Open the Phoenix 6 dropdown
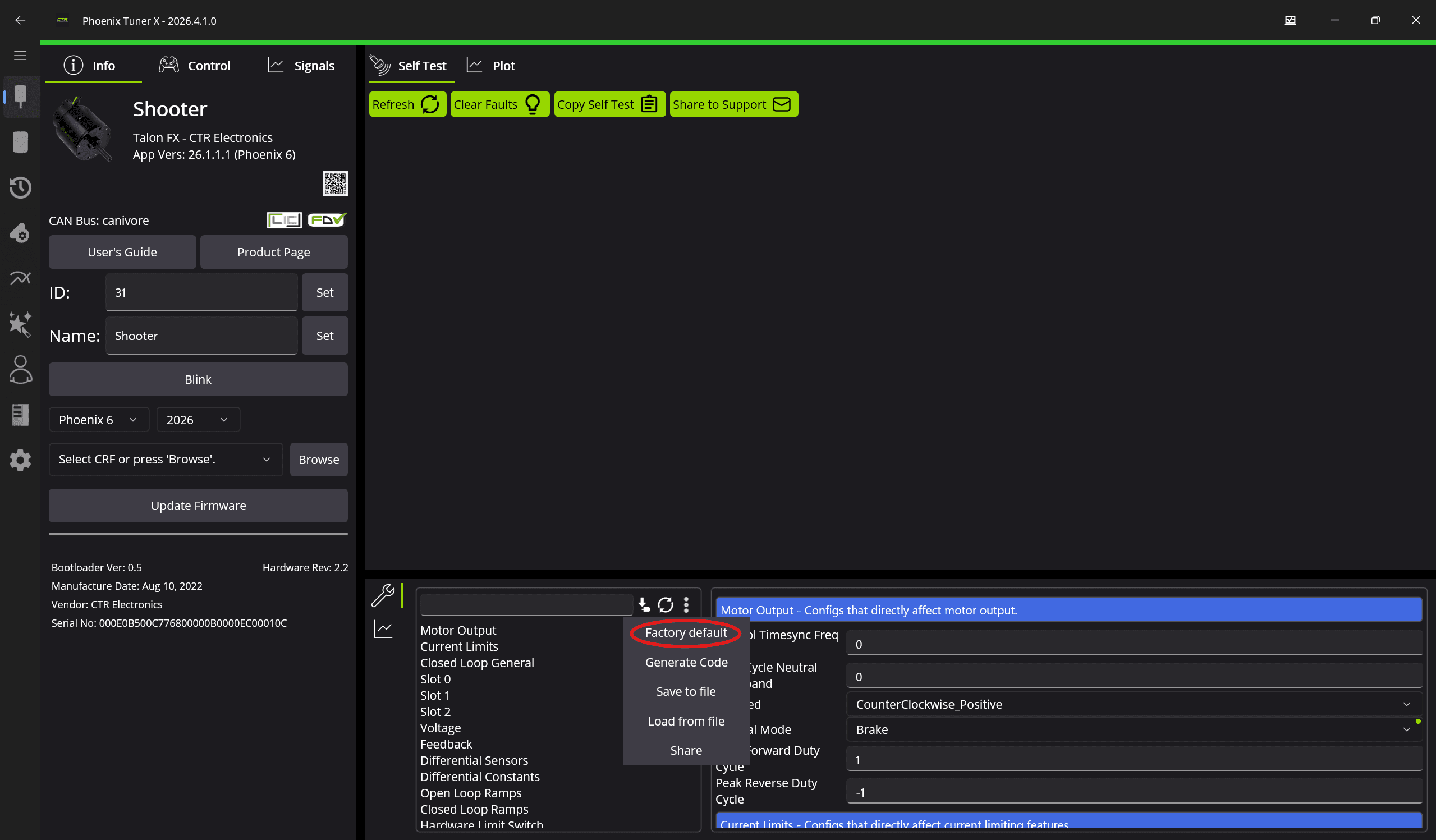This screenshot has height=840, width=1436. click(99, 419)
